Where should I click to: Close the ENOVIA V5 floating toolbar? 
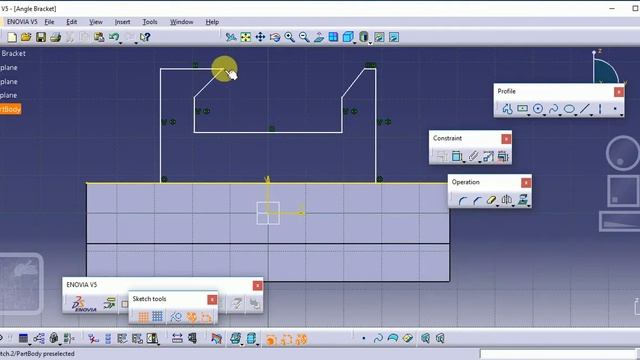[258, 286]
